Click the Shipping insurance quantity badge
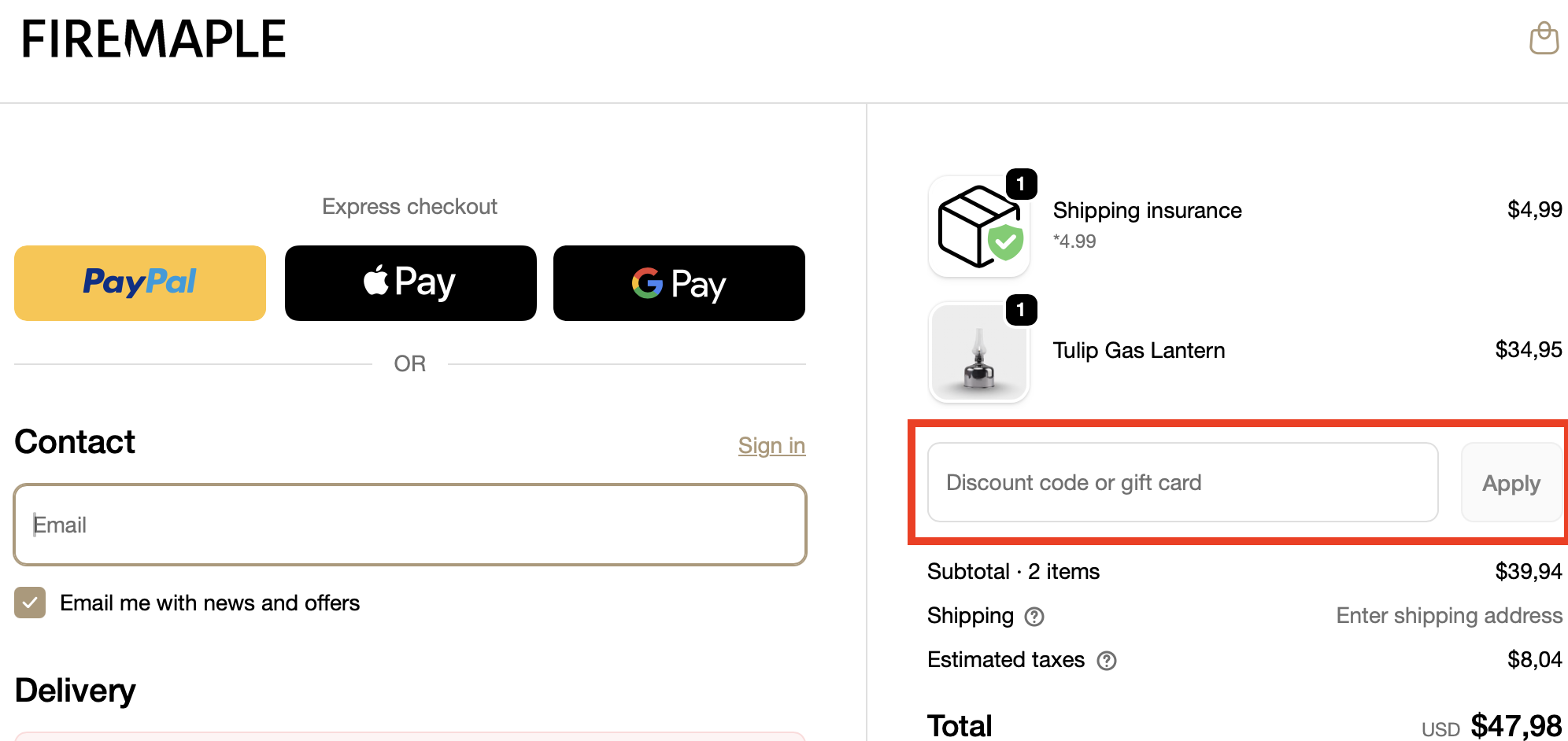The width and height of the screenshot is (1568, 741). click(1021, 184)
